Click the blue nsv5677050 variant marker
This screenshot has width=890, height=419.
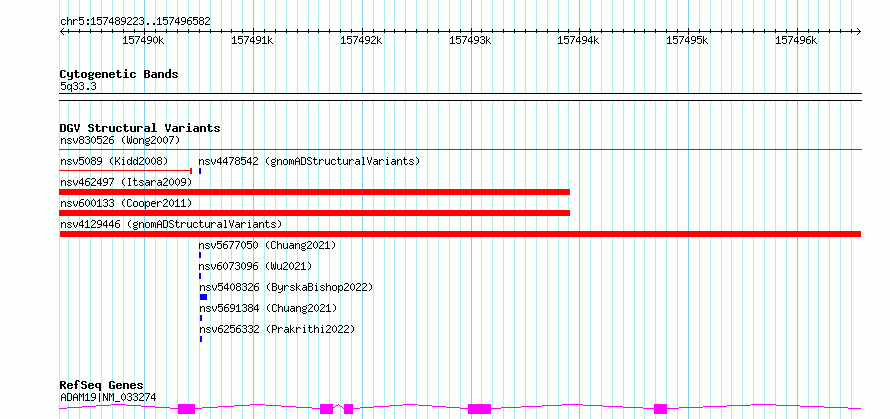tap(200, 255)
